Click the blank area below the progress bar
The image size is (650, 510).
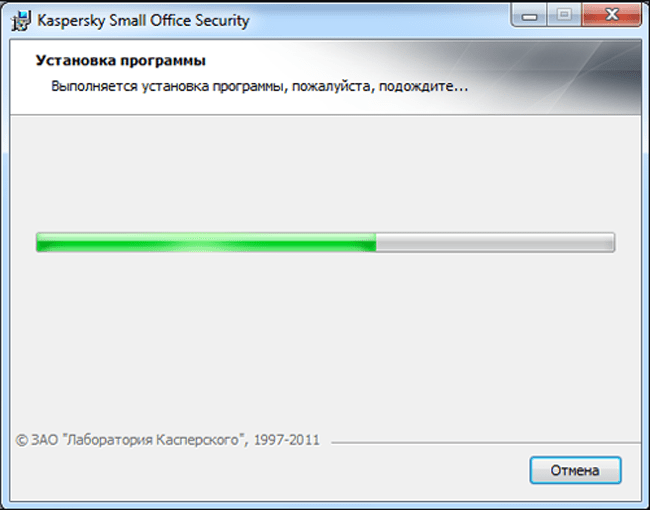click(x=325, y=340)
